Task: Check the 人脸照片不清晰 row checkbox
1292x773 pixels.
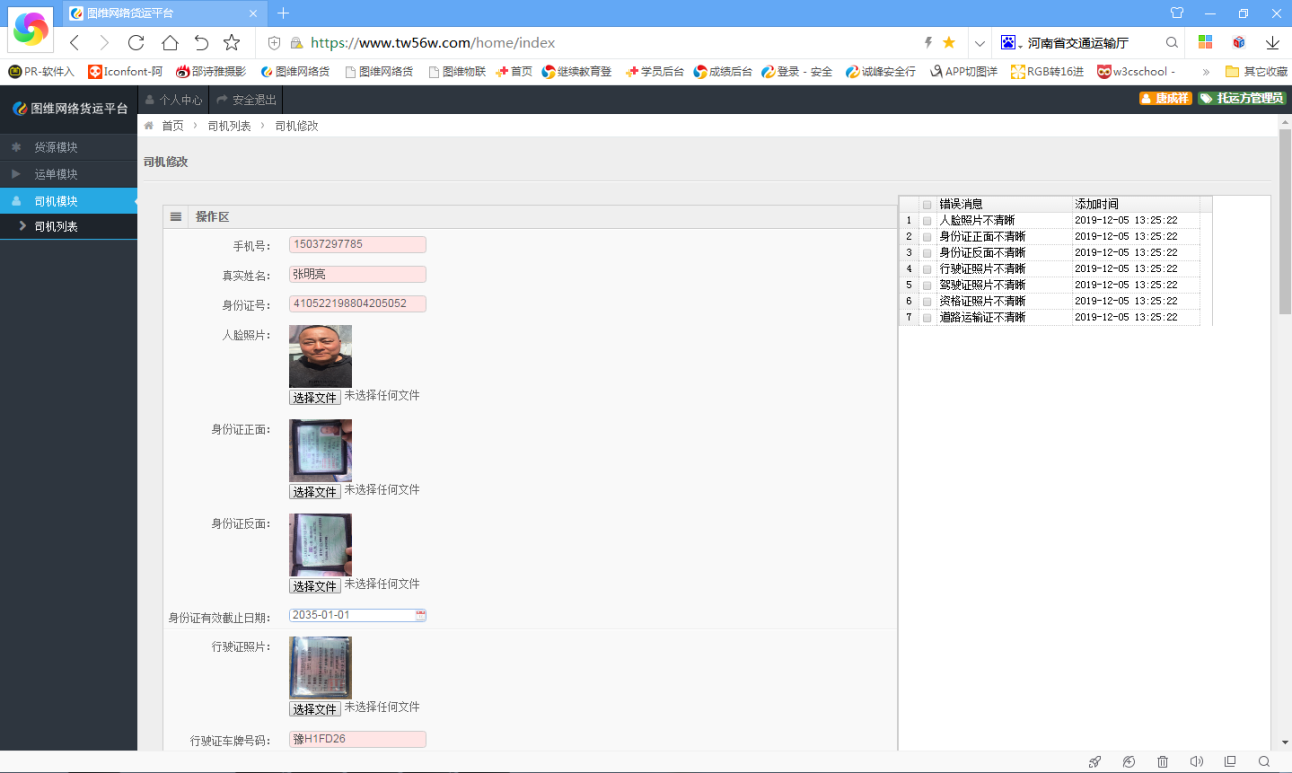Action: (927, 220)
